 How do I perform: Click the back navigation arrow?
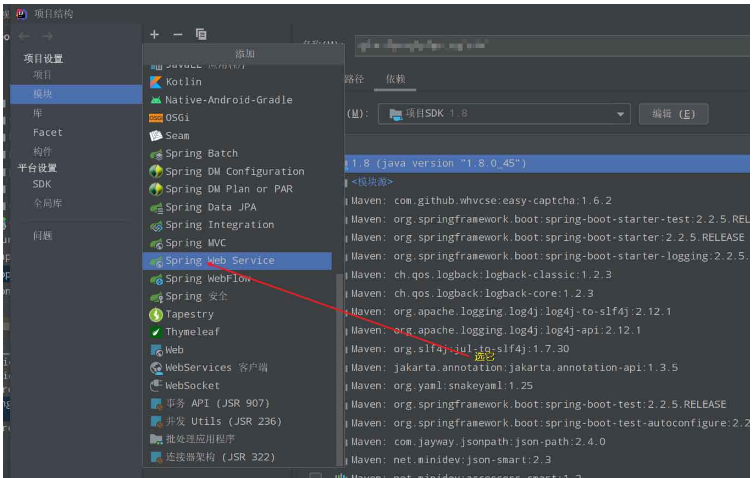pyautogui.click(x=24, y=36)
